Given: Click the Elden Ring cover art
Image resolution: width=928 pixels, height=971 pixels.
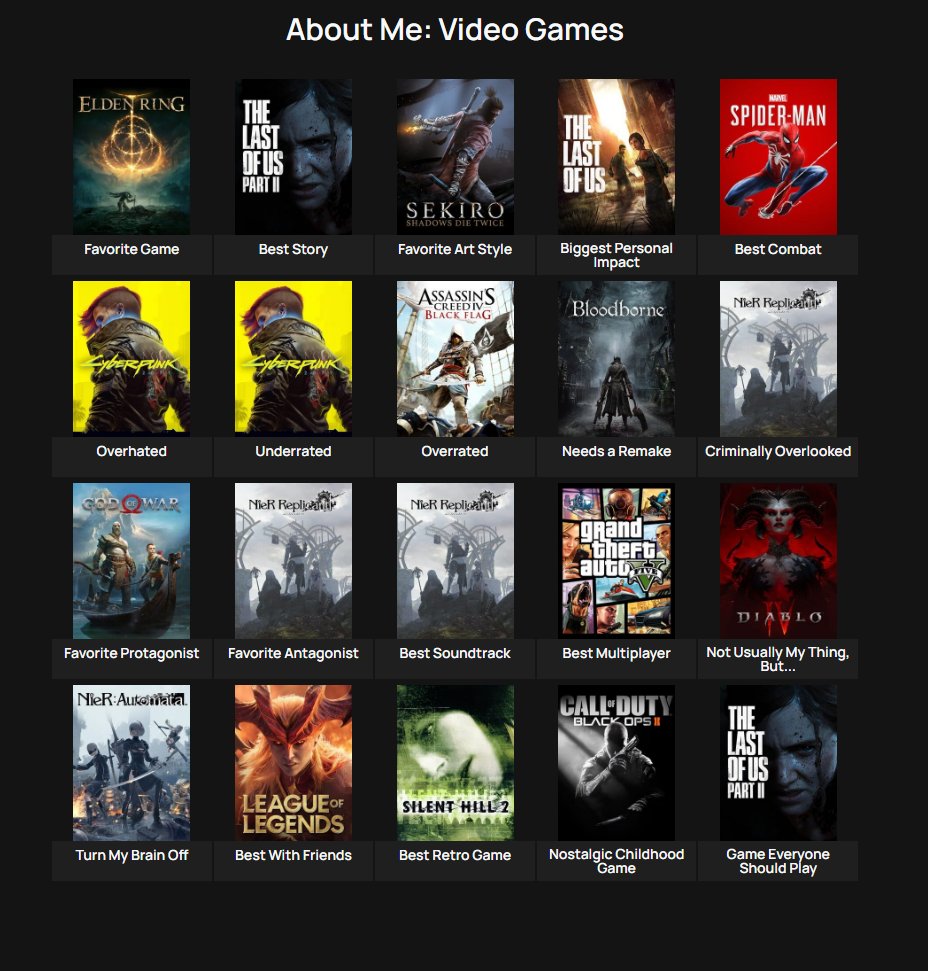Looking at the screenshot, I should [131, 157].
